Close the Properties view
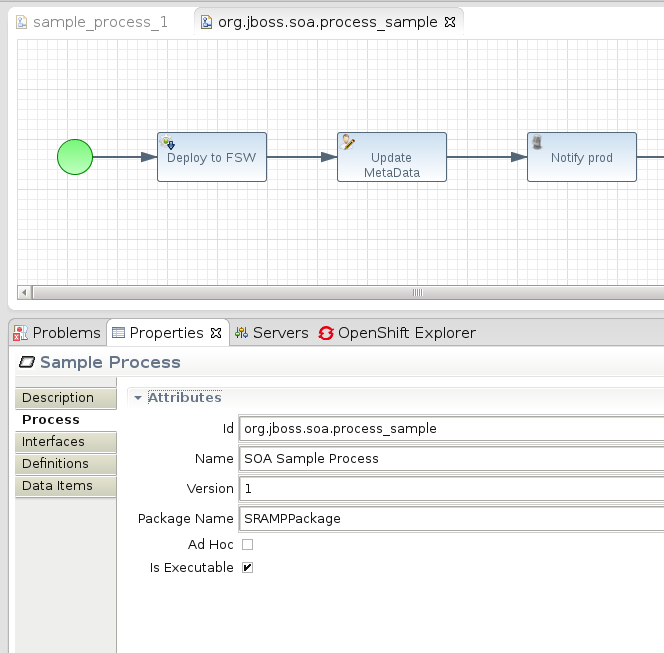664x653 pixels. click(x=216, y=333)
